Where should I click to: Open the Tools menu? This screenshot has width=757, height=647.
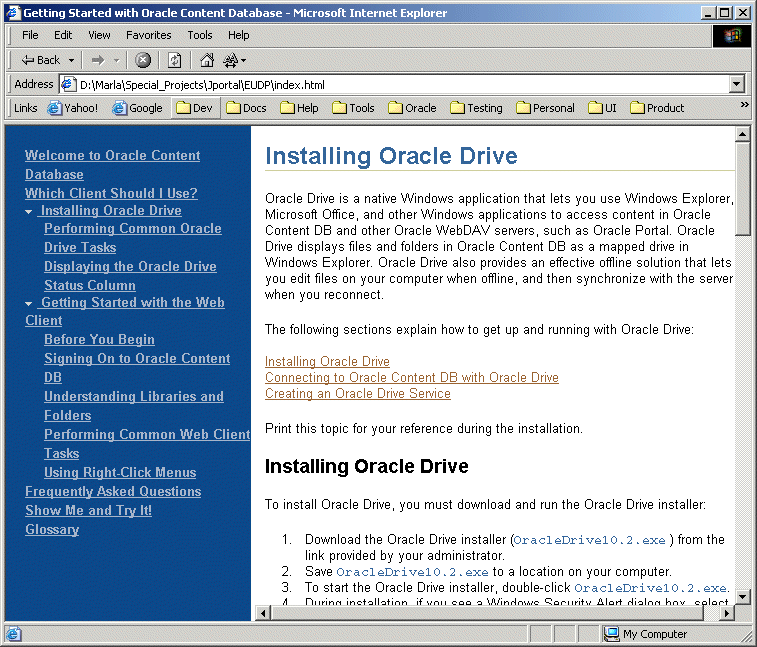pos(200,35)
